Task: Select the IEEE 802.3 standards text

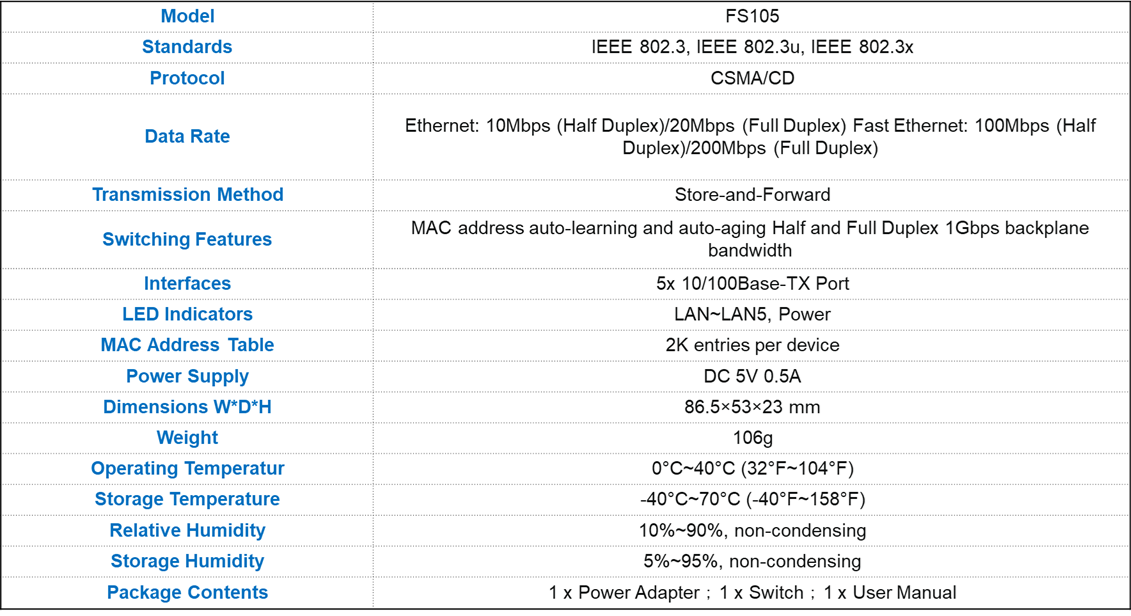Action: point(752,47)
